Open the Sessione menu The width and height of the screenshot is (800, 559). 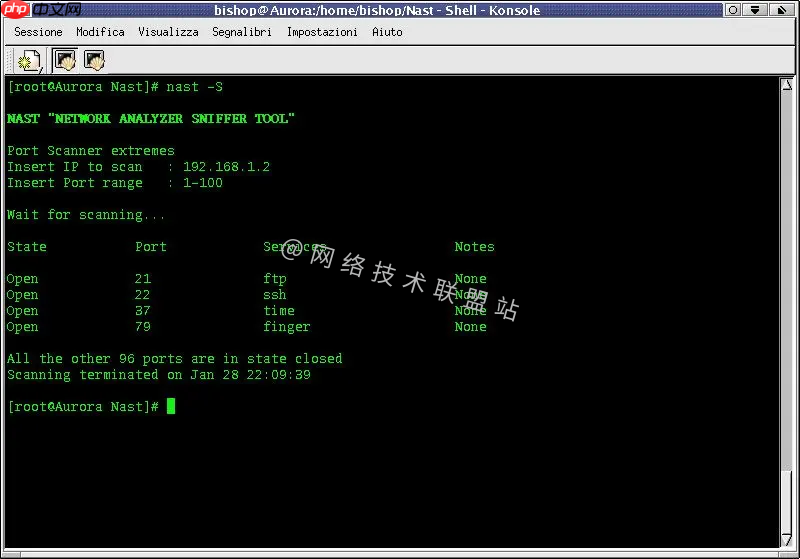coord(38,32)
